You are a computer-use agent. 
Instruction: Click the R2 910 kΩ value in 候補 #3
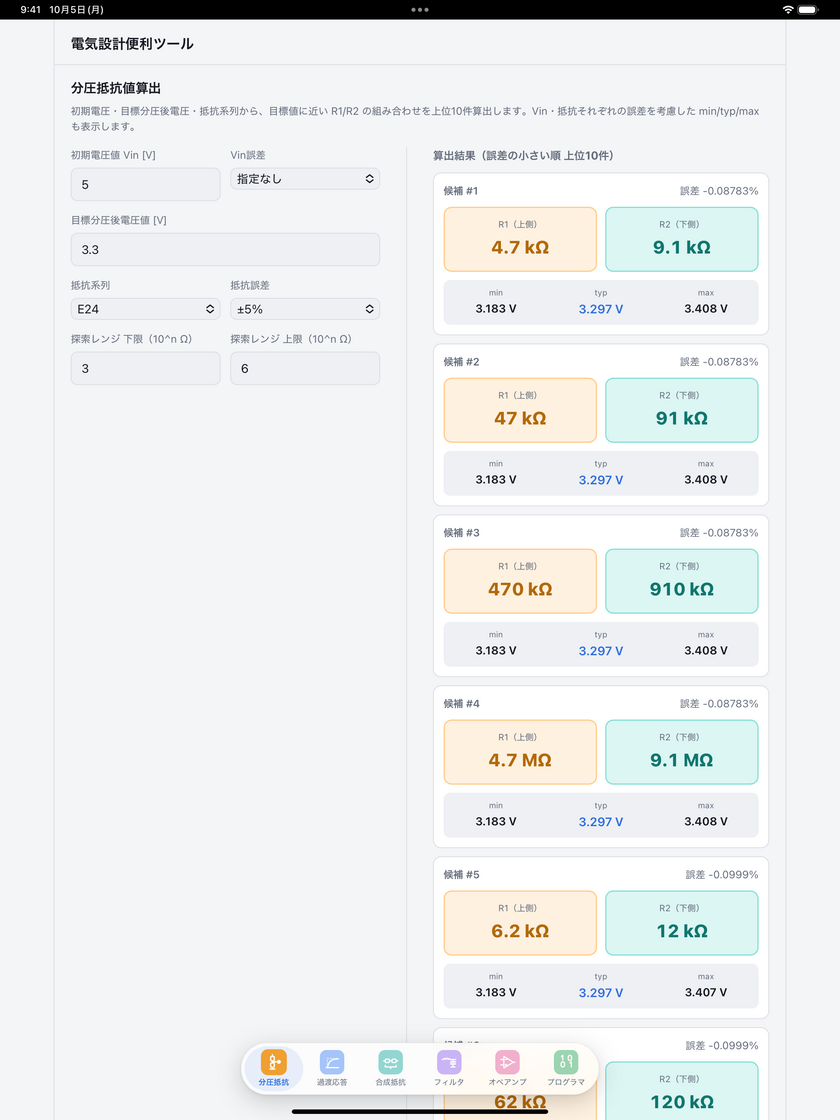pos(681,589)
